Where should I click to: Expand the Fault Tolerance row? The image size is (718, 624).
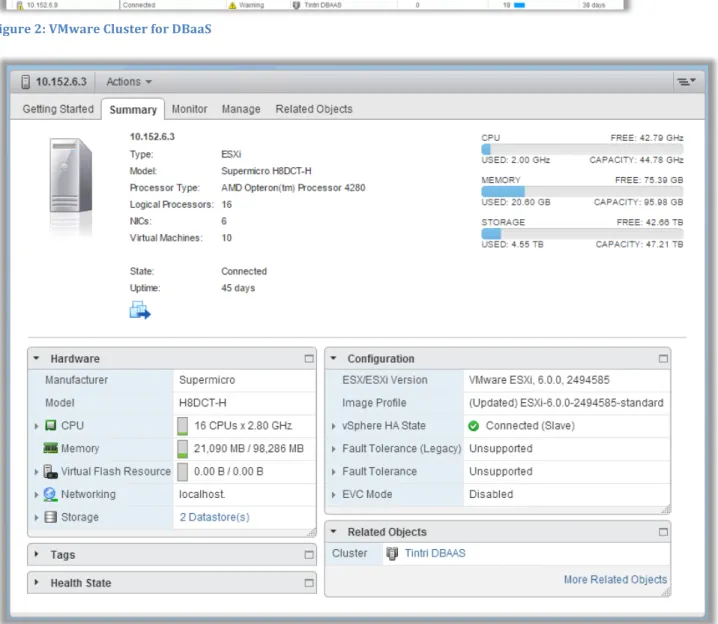pyautogui.click(x=334, y=472)
